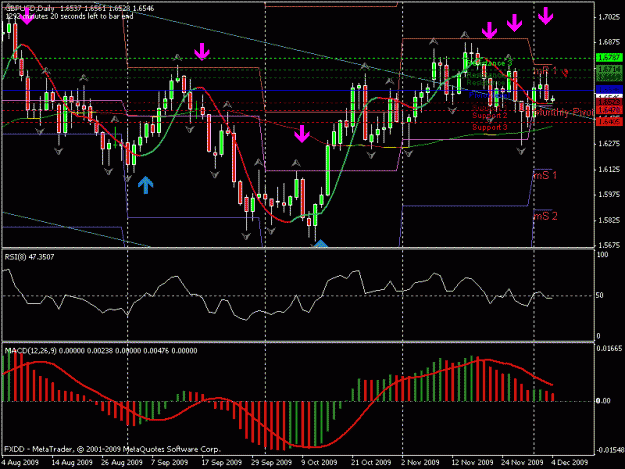
Task: Click the red 1.6478 price tag
Action: click(609, 110)
